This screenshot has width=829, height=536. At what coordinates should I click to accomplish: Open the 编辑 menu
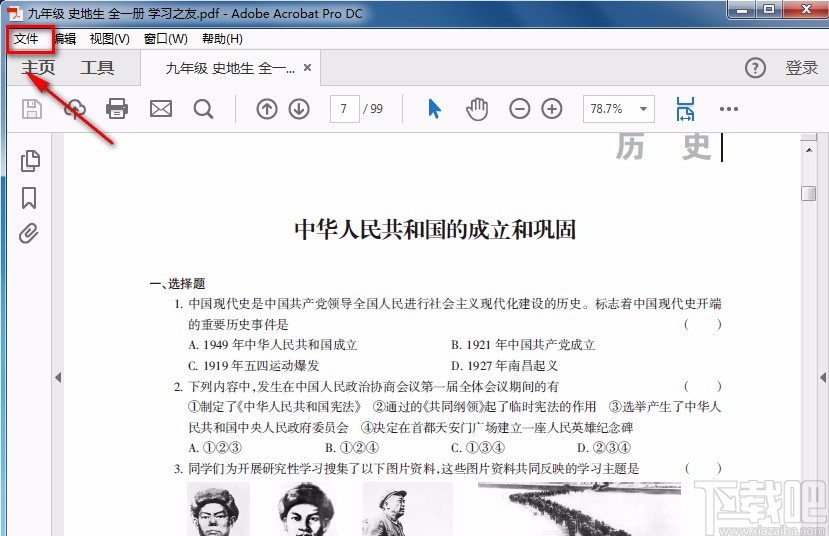pos(65,39)
